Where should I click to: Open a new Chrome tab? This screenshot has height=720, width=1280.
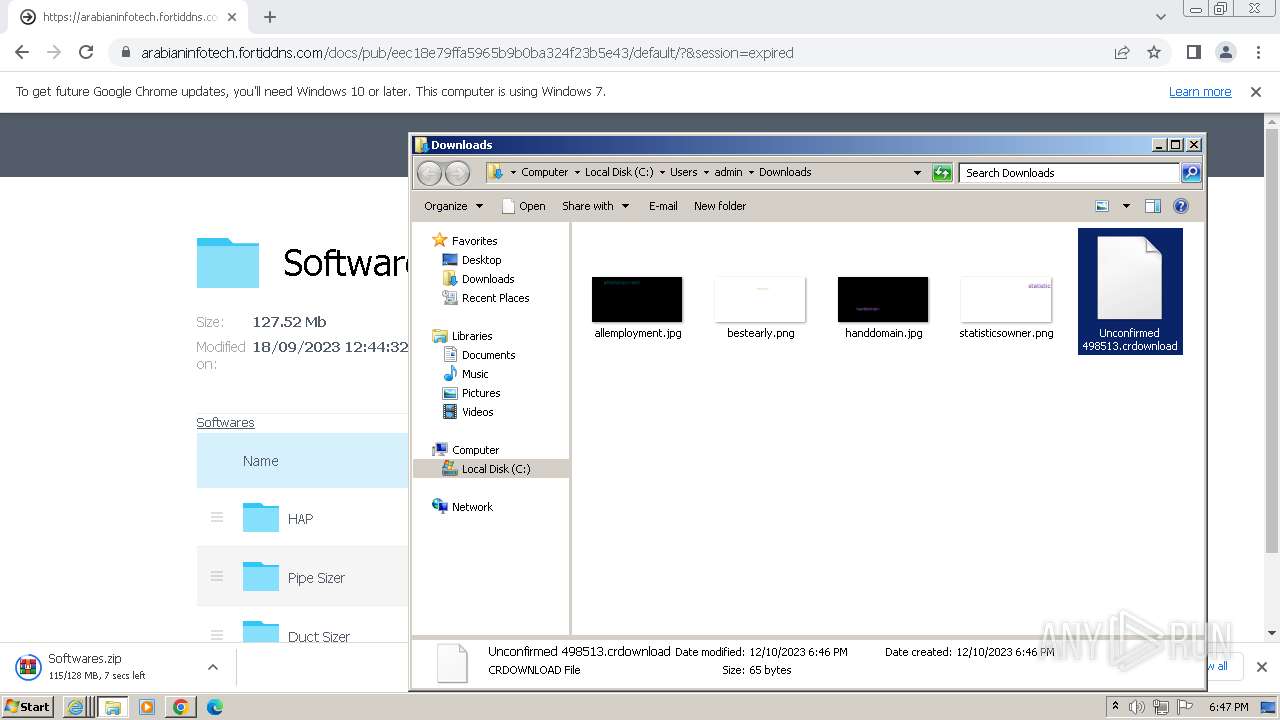[269, 17]
